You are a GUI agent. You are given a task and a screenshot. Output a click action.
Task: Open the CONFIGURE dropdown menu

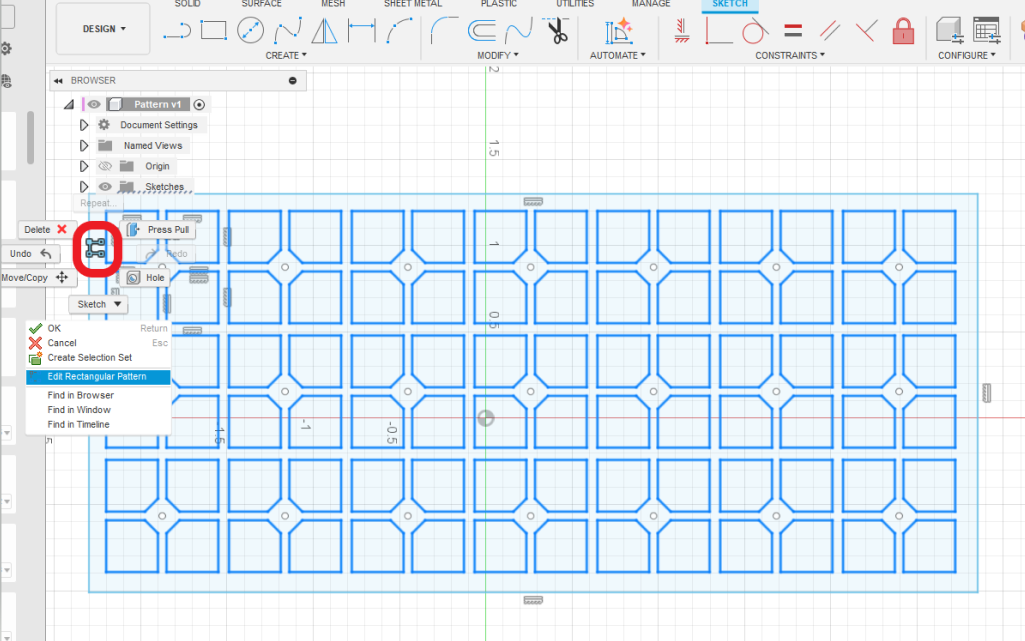point(966,56)
